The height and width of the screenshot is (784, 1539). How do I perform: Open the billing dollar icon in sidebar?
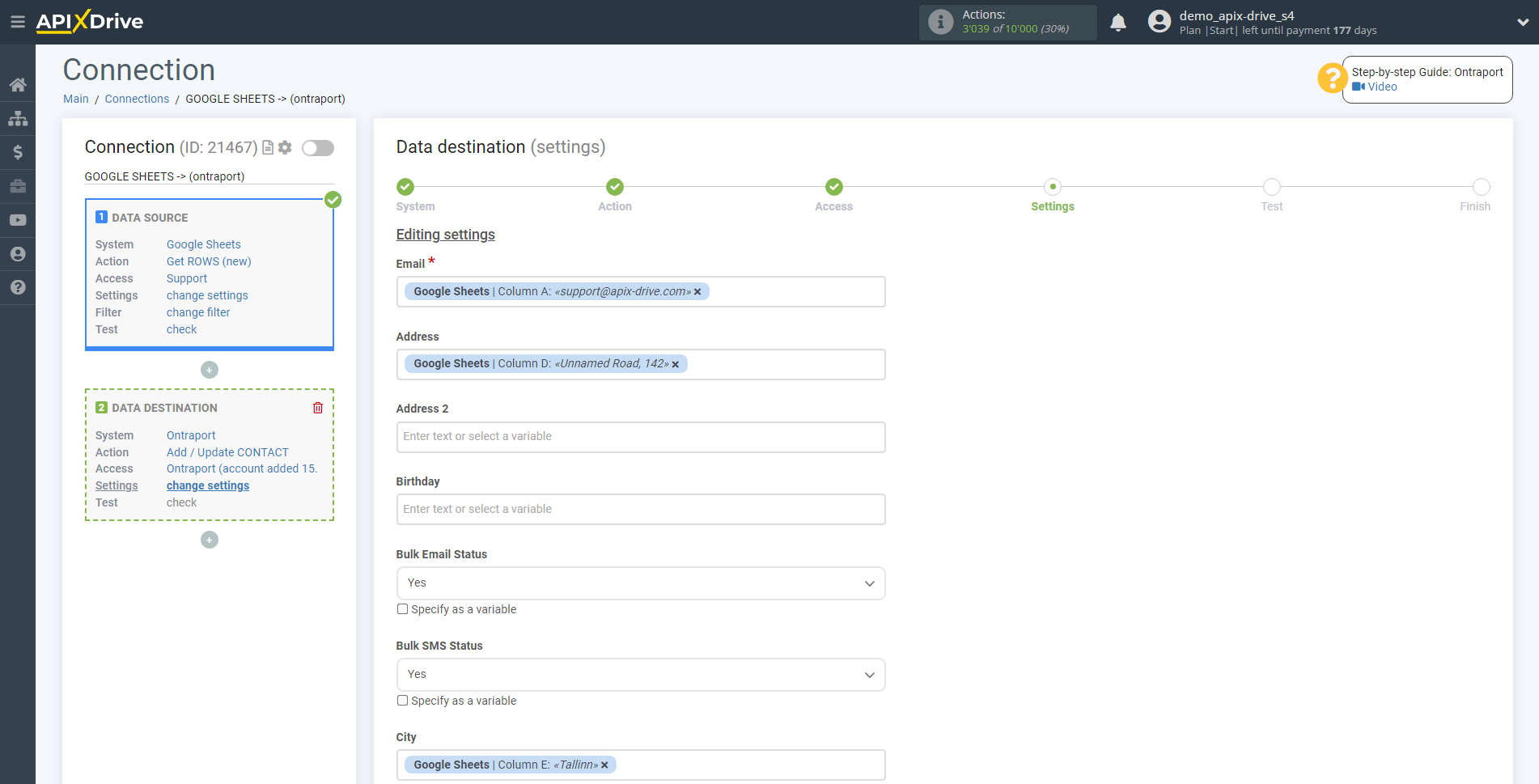18,152
